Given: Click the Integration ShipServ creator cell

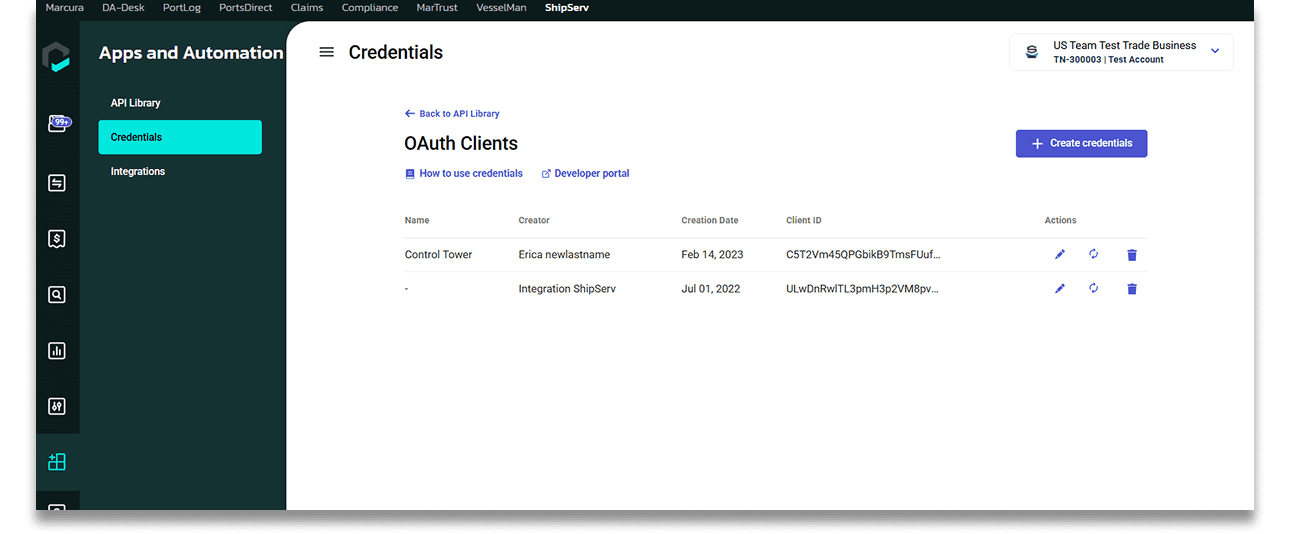Looking at the screenshot, I should tap(567, 289).
